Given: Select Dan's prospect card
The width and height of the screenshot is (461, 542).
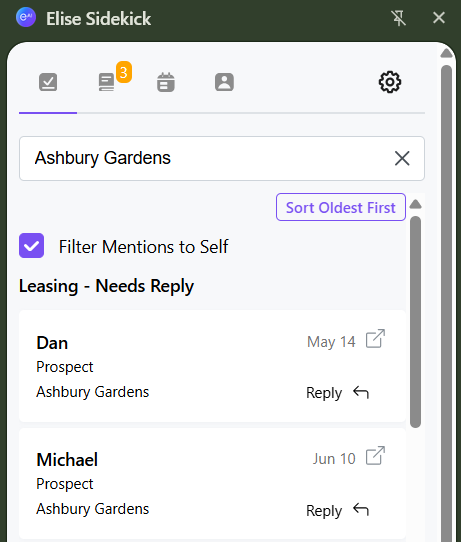Looking at the screenshot, I should tap(212, 366).
